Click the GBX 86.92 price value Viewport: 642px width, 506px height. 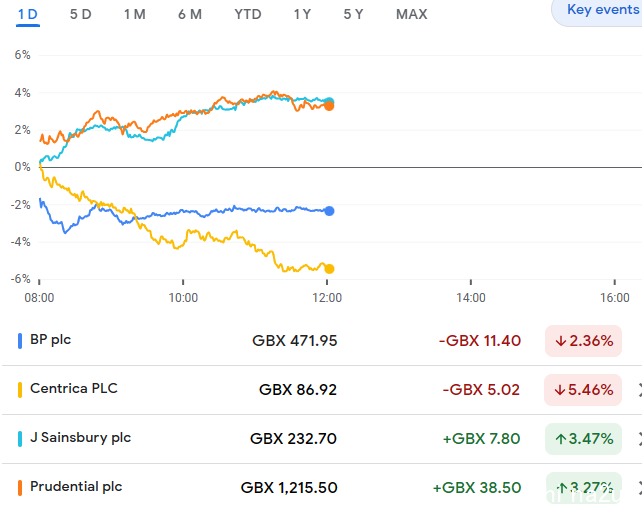(x=298, y=390)
